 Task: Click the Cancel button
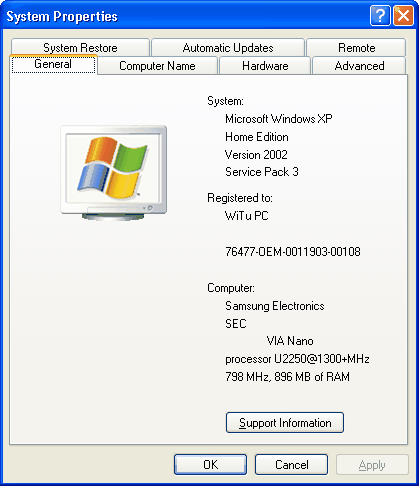click(291, 464)
